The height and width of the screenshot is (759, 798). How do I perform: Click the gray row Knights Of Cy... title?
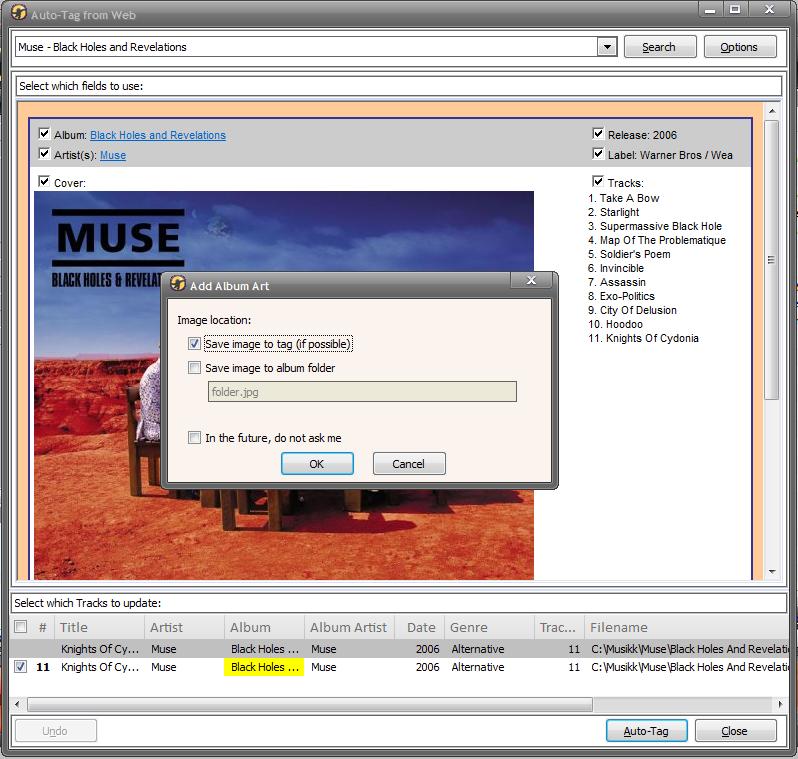point(100,649)
